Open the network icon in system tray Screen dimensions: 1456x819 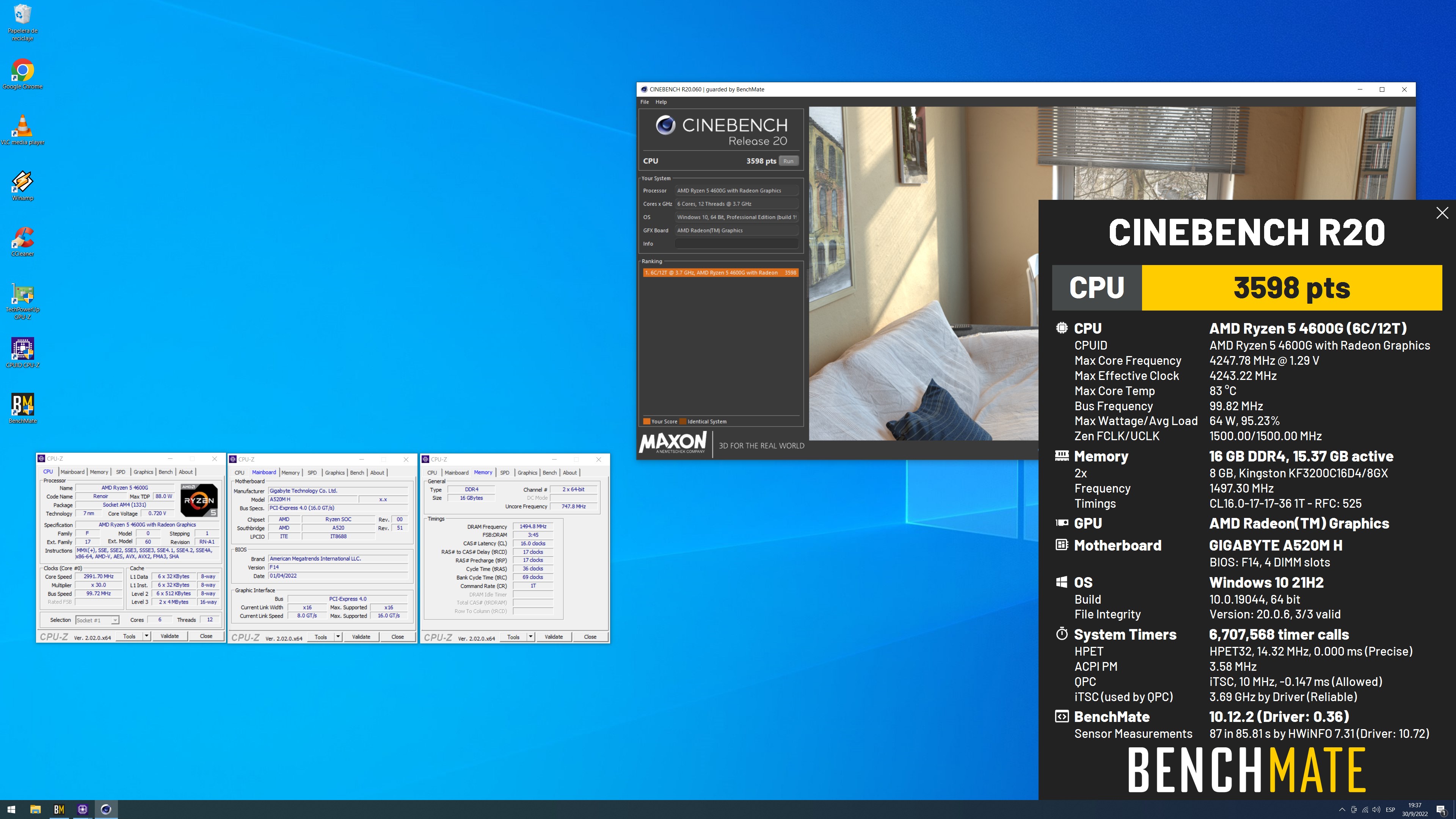coord(1365,810)
